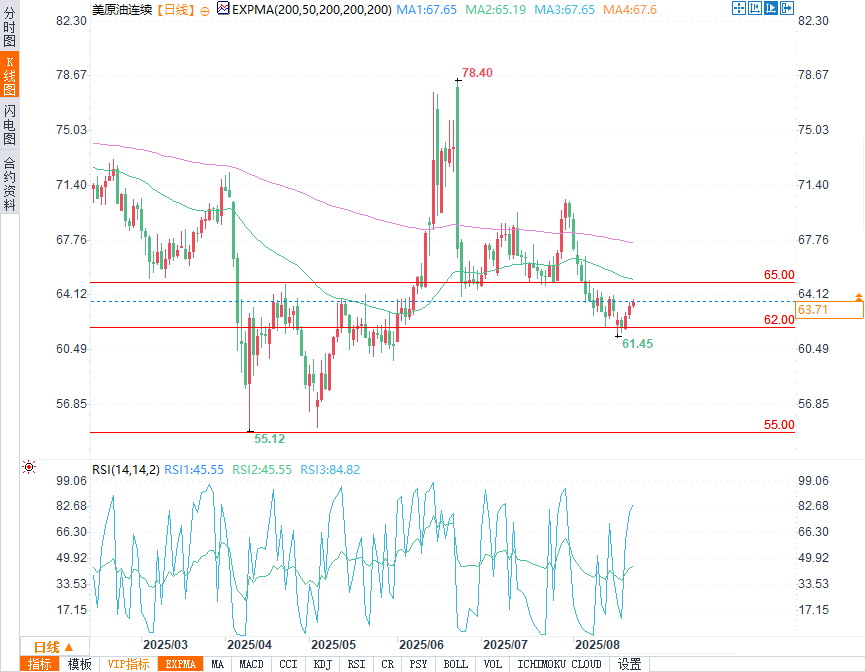This screenshot has width=865, height=672.
Task: Click the chart export arrow icon
Action: 787,8
